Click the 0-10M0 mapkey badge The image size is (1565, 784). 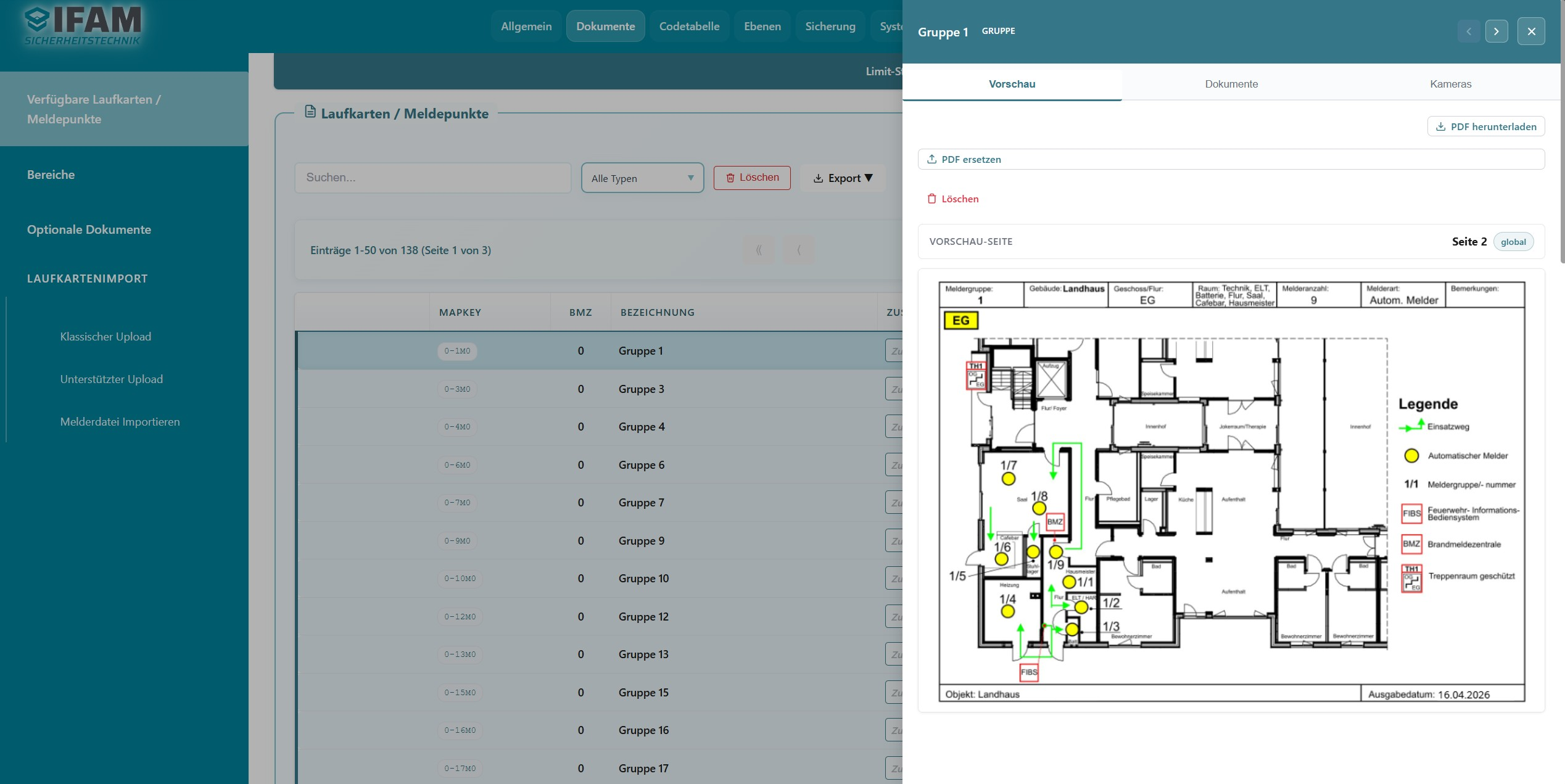pos(460,579)
